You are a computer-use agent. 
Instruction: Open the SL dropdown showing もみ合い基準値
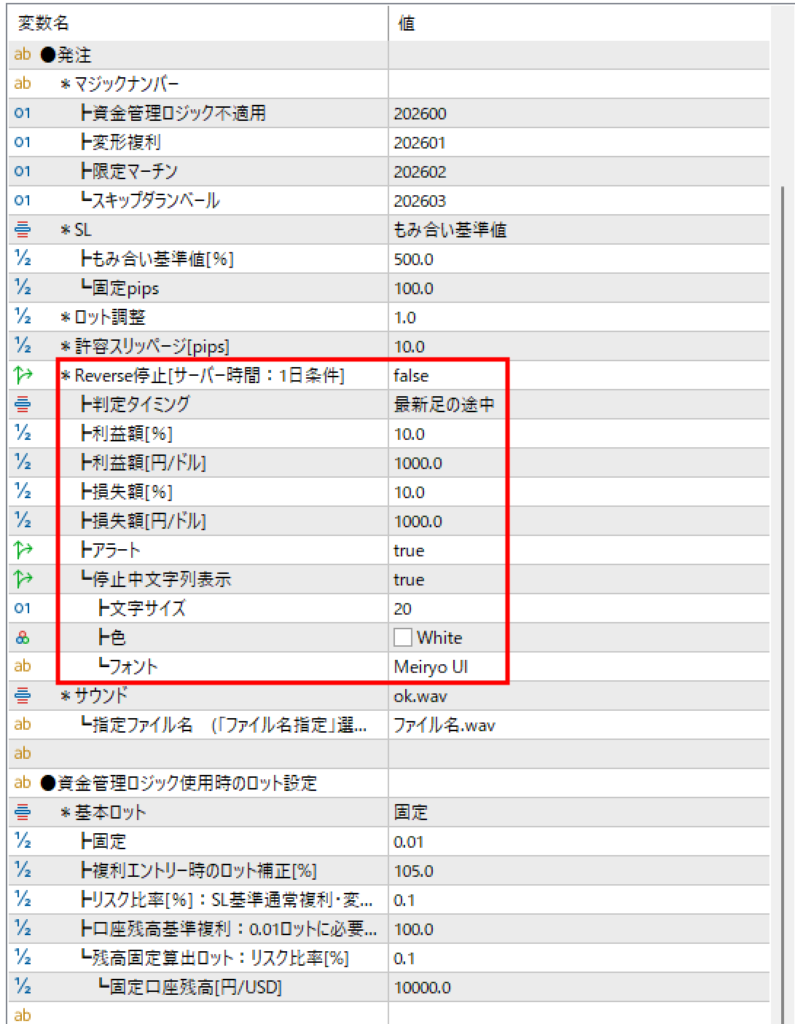click(x=449, y=230)
